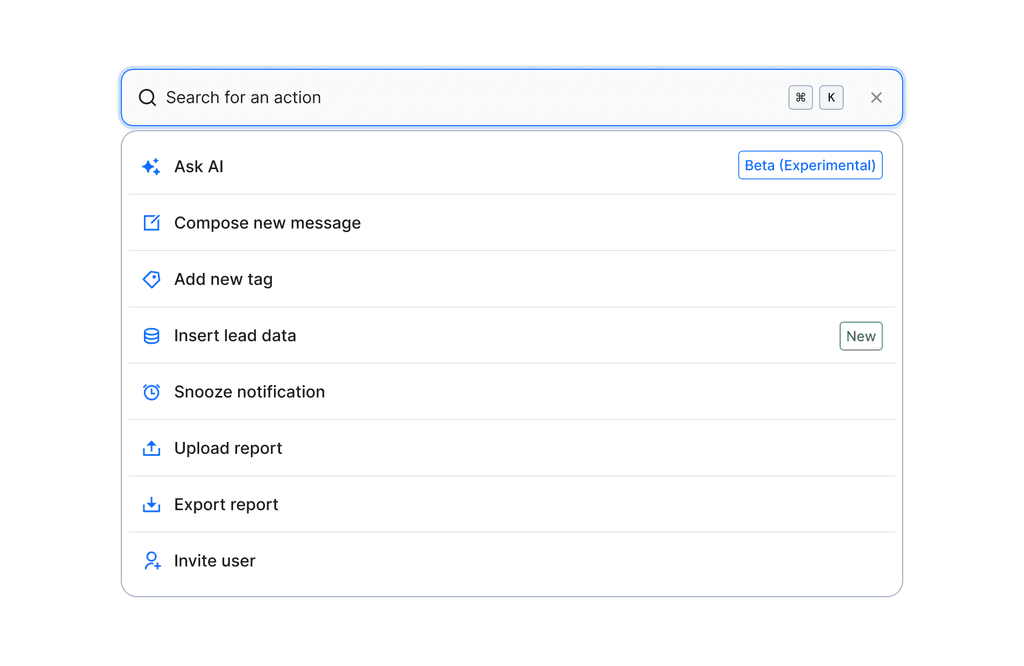
Task: Open the Upload report action
Action: (228, 449)
